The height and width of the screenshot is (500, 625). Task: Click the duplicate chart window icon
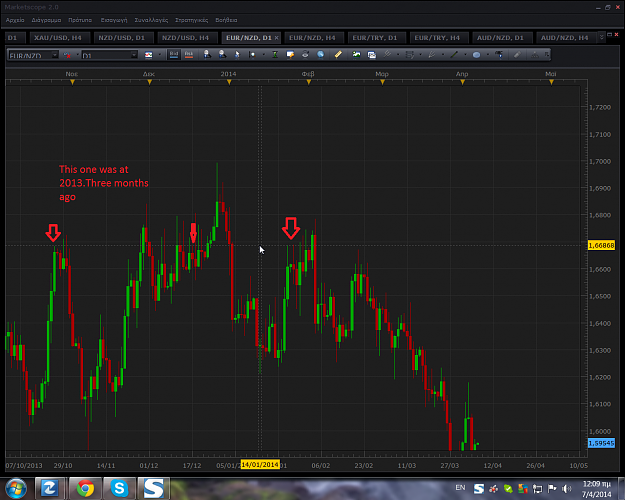[x=371, y=55]
